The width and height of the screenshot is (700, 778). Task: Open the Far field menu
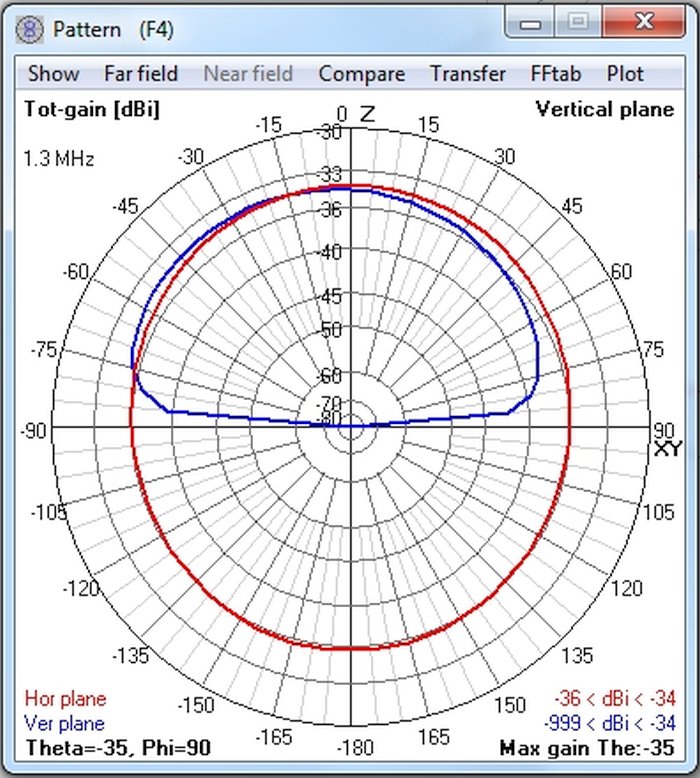coord(141,74)
